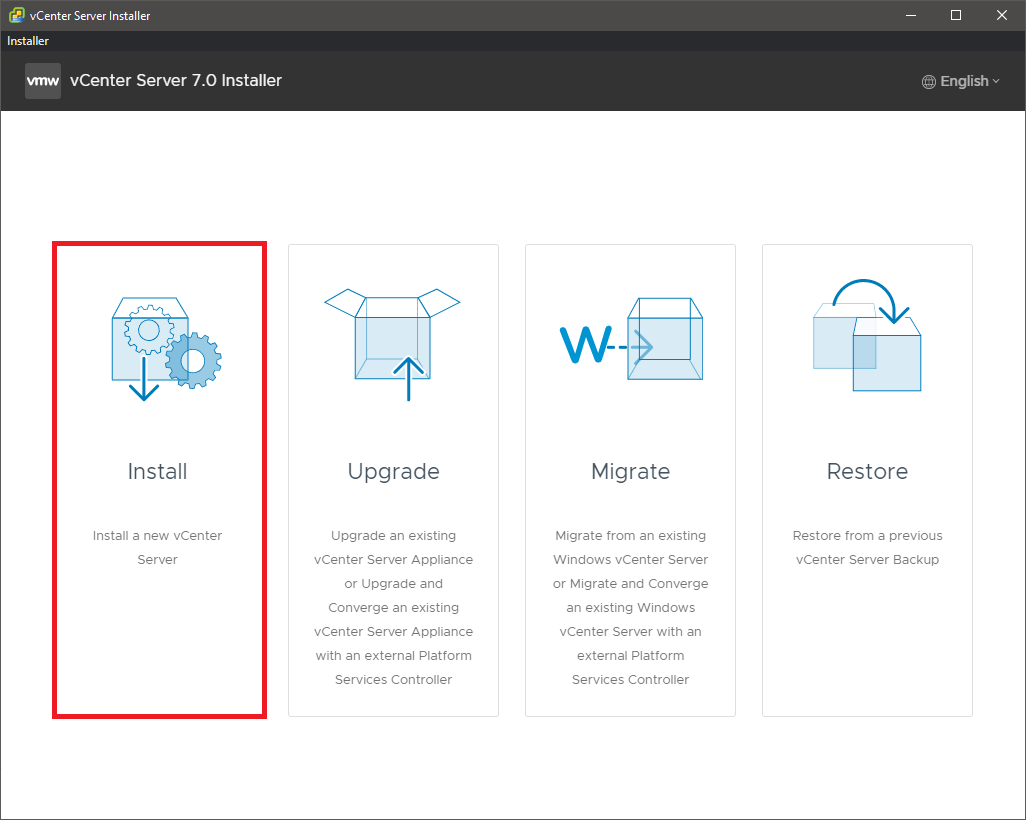Choose the Upgrade heading
1026x820 pixels.
pos(393,471)
